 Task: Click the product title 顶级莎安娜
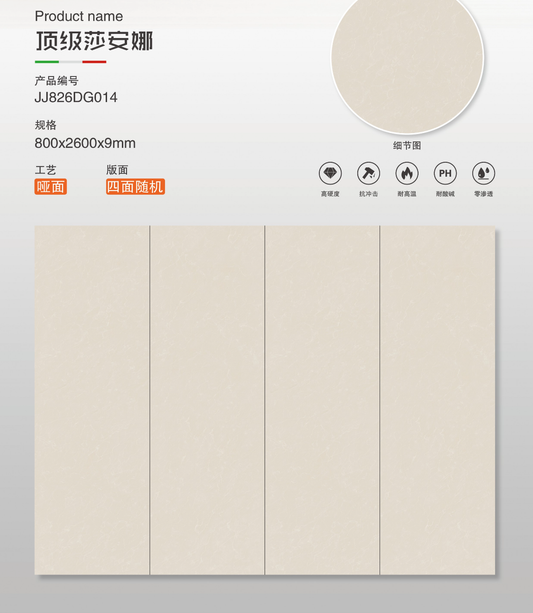tap(94, 41)
